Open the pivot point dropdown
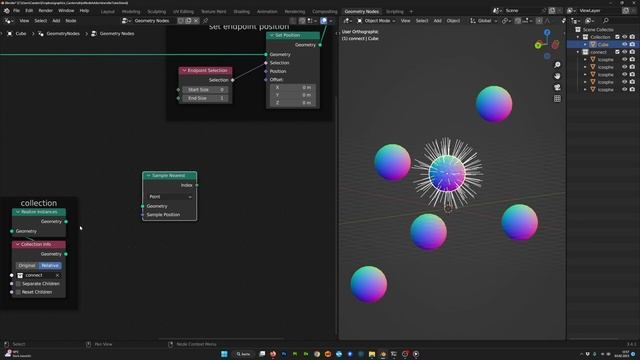Image resolution: width=640 pixels, height=360 pixels. 506,21
